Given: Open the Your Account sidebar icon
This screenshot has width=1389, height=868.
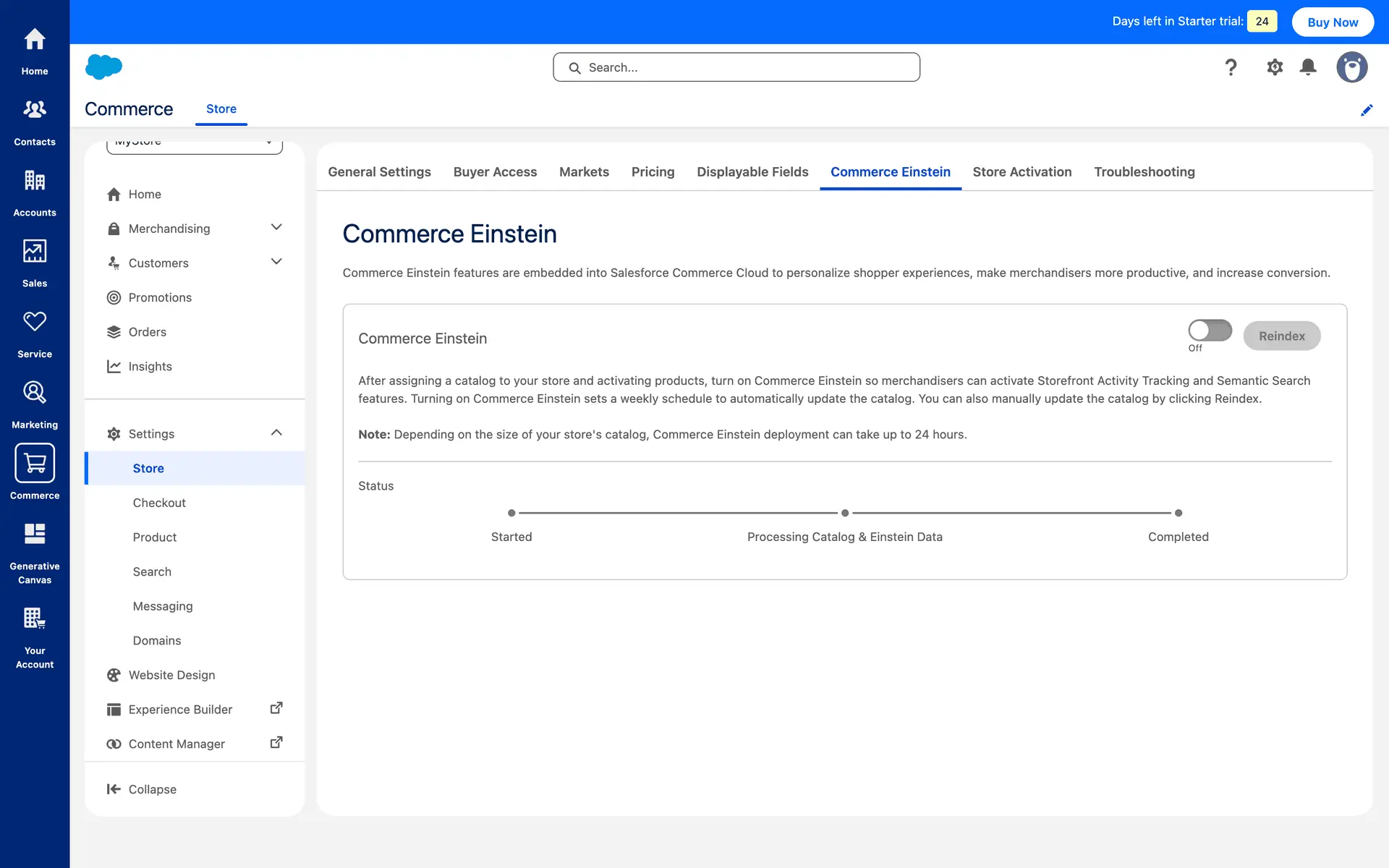Looking at the screenshot, I should (x=35, y=618).
